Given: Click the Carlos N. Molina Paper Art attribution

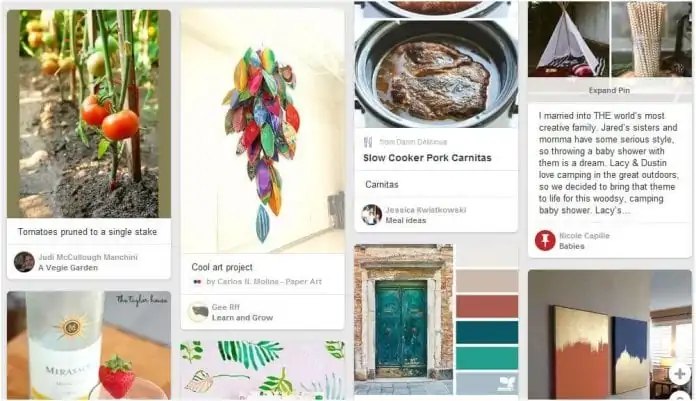Looking at the screenshot, I should coord(264,282).
